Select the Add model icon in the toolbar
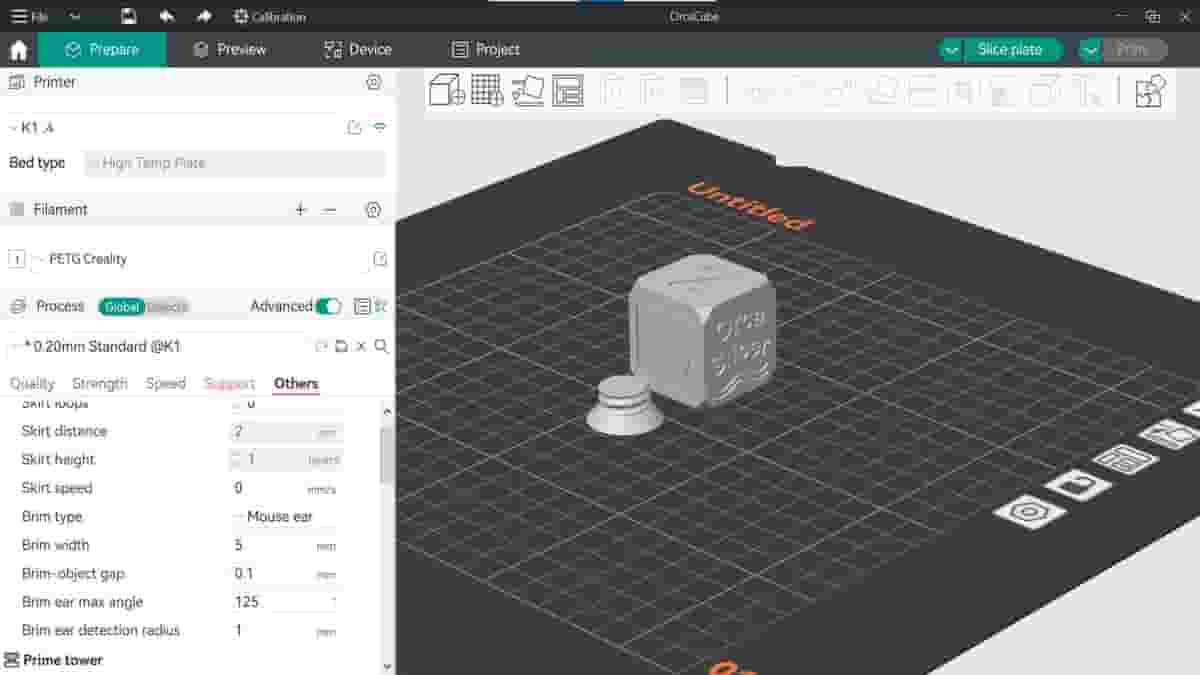1200x675 pixels. pyautogui.click(x=447, y=89)
